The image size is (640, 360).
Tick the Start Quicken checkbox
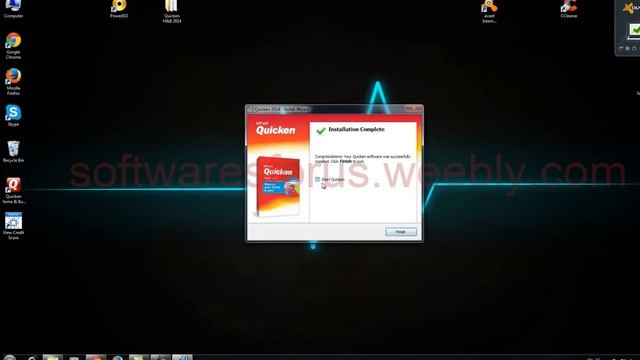click(318, 179)
